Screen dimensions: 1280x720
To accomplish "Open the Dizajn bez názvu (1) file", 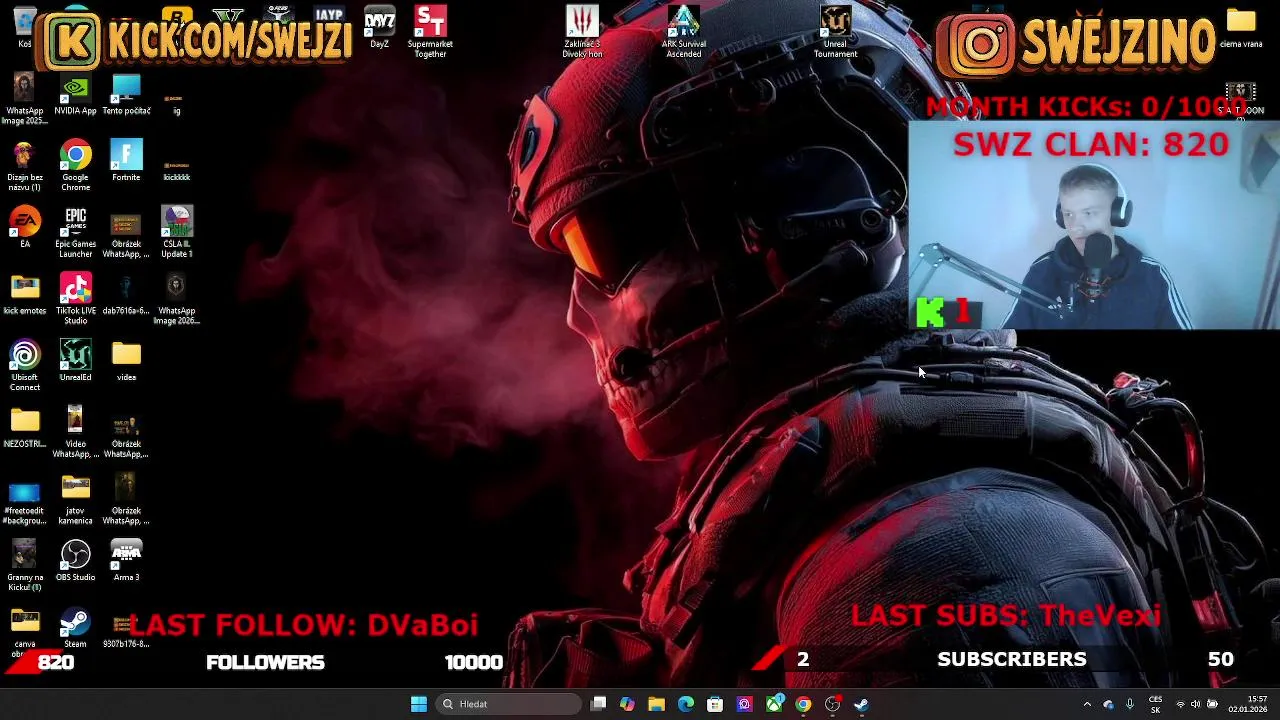I will (24, 165).
